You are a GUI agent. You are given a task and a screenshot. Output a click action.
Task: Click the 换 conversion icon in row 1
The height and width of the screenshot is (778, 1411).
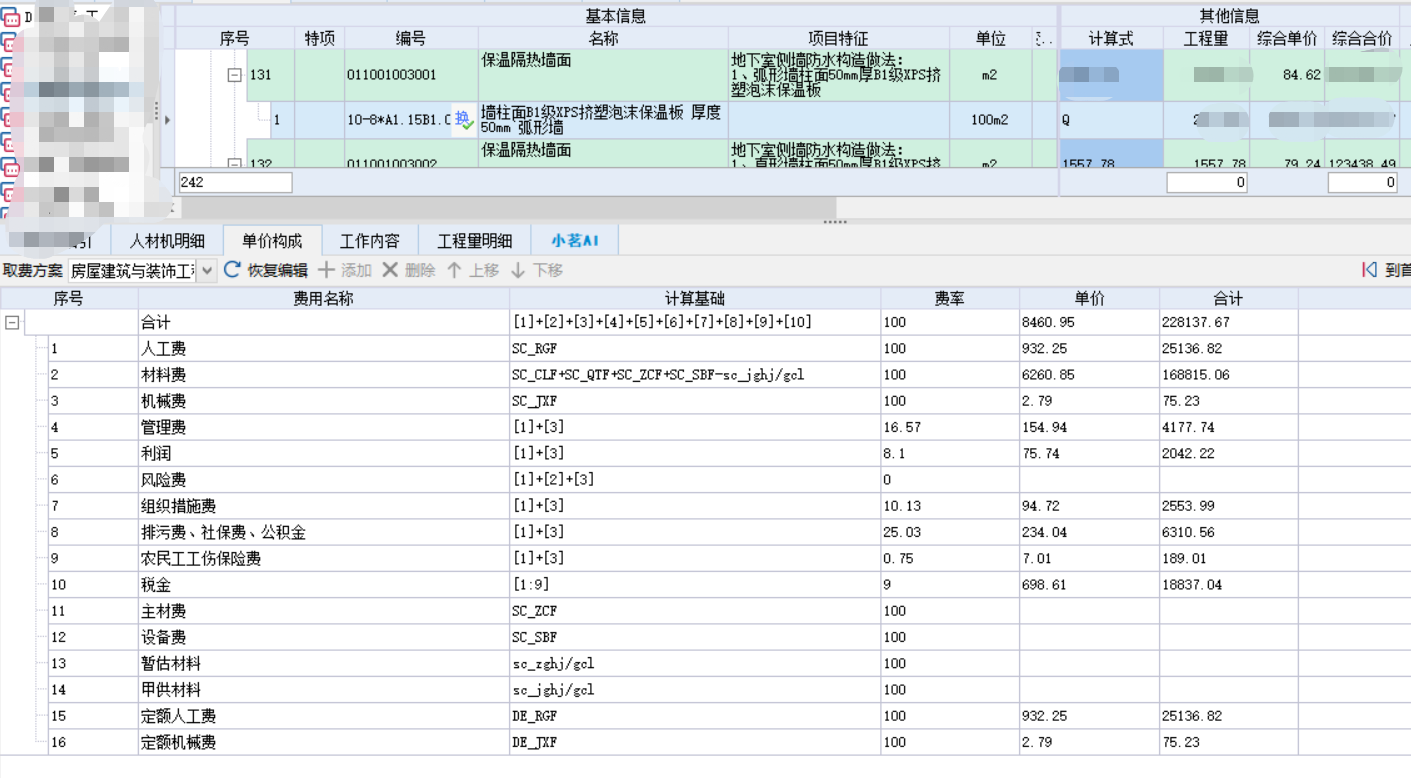pos(463,120)
